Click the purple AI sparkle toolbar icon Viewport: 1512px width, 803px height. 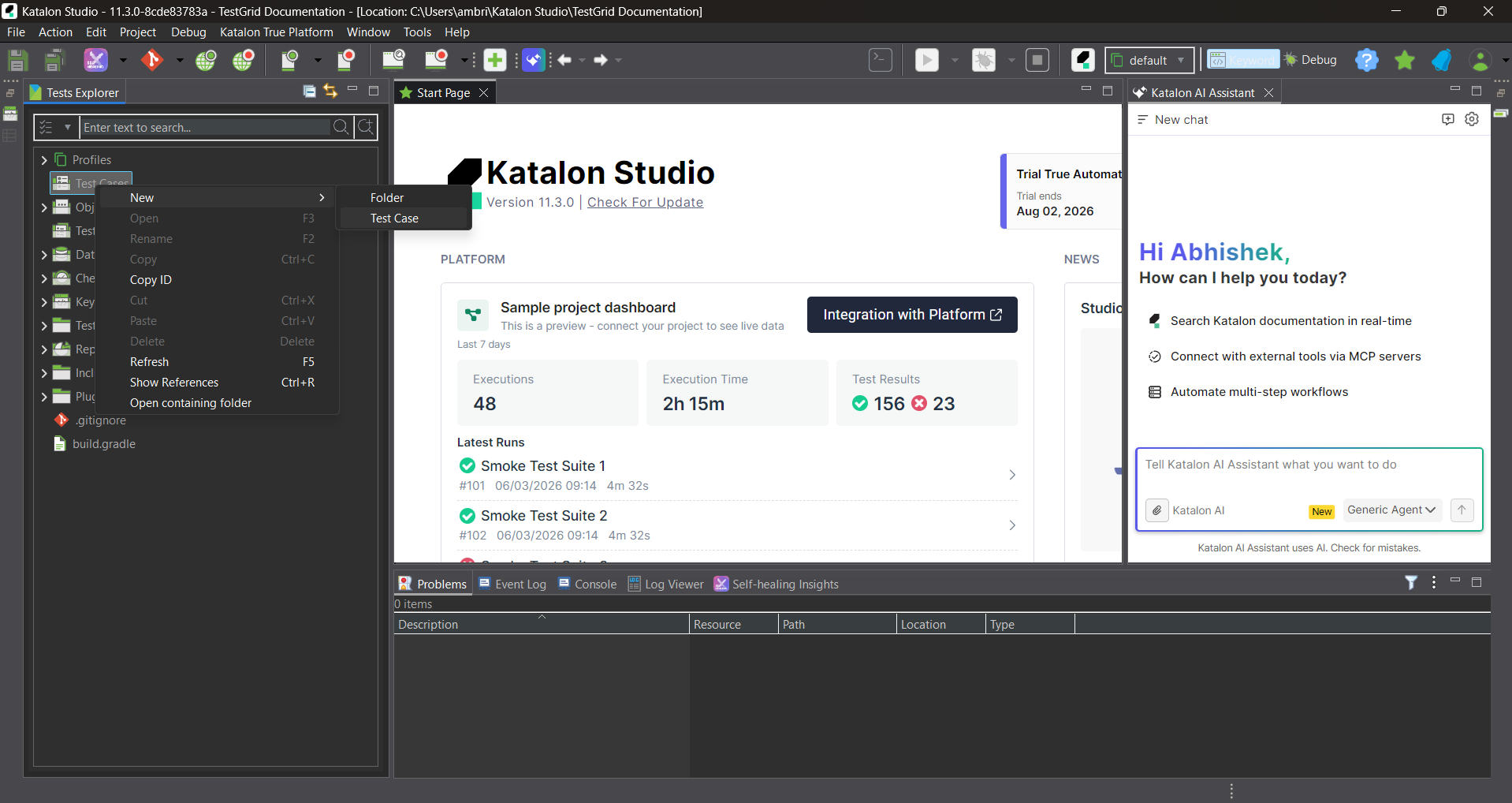(x=534, y=60)
